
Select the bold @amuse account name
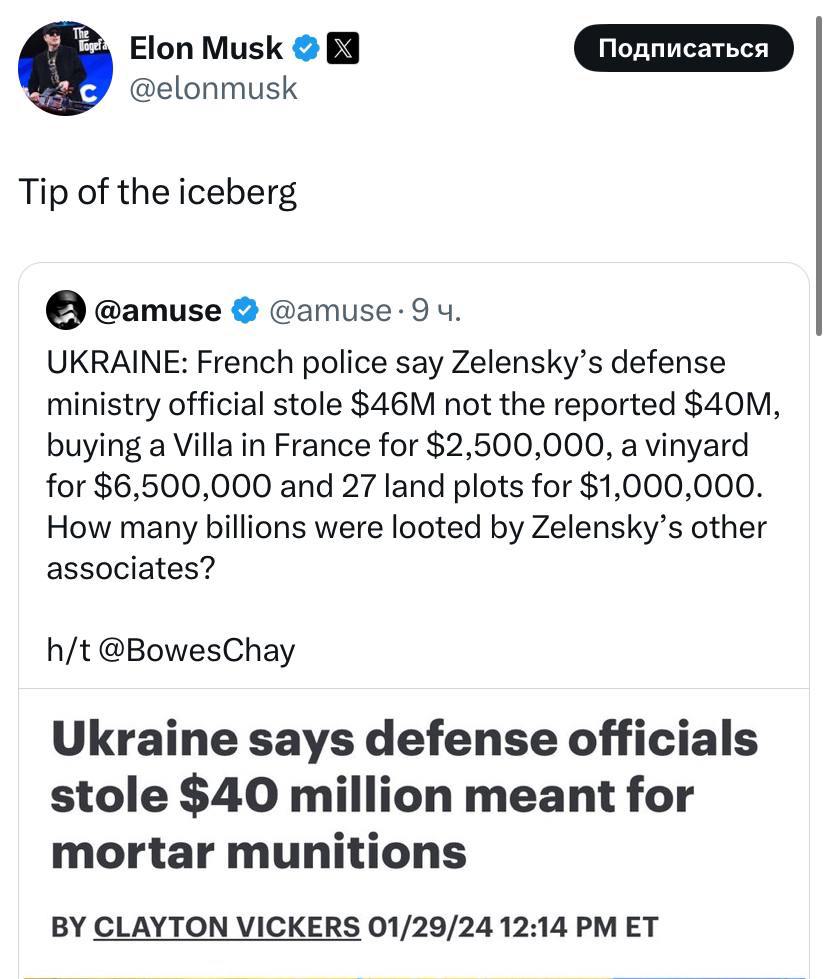[158, 311]
